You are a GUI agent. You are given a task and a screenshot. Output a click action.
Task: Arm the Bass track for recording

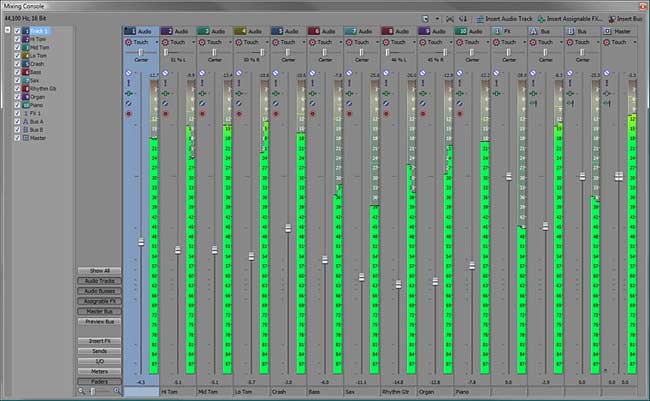pos(313,114)
